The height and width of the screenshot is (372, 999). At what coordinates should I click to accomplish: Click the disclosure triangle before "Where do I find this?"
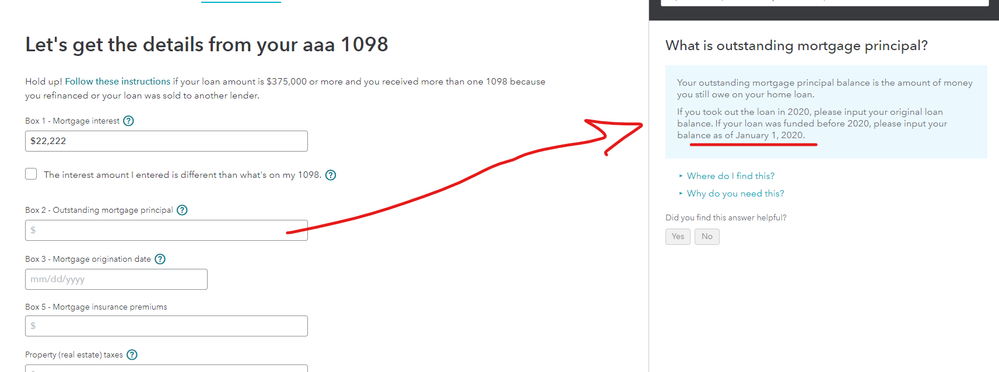(x=681, y=176)
